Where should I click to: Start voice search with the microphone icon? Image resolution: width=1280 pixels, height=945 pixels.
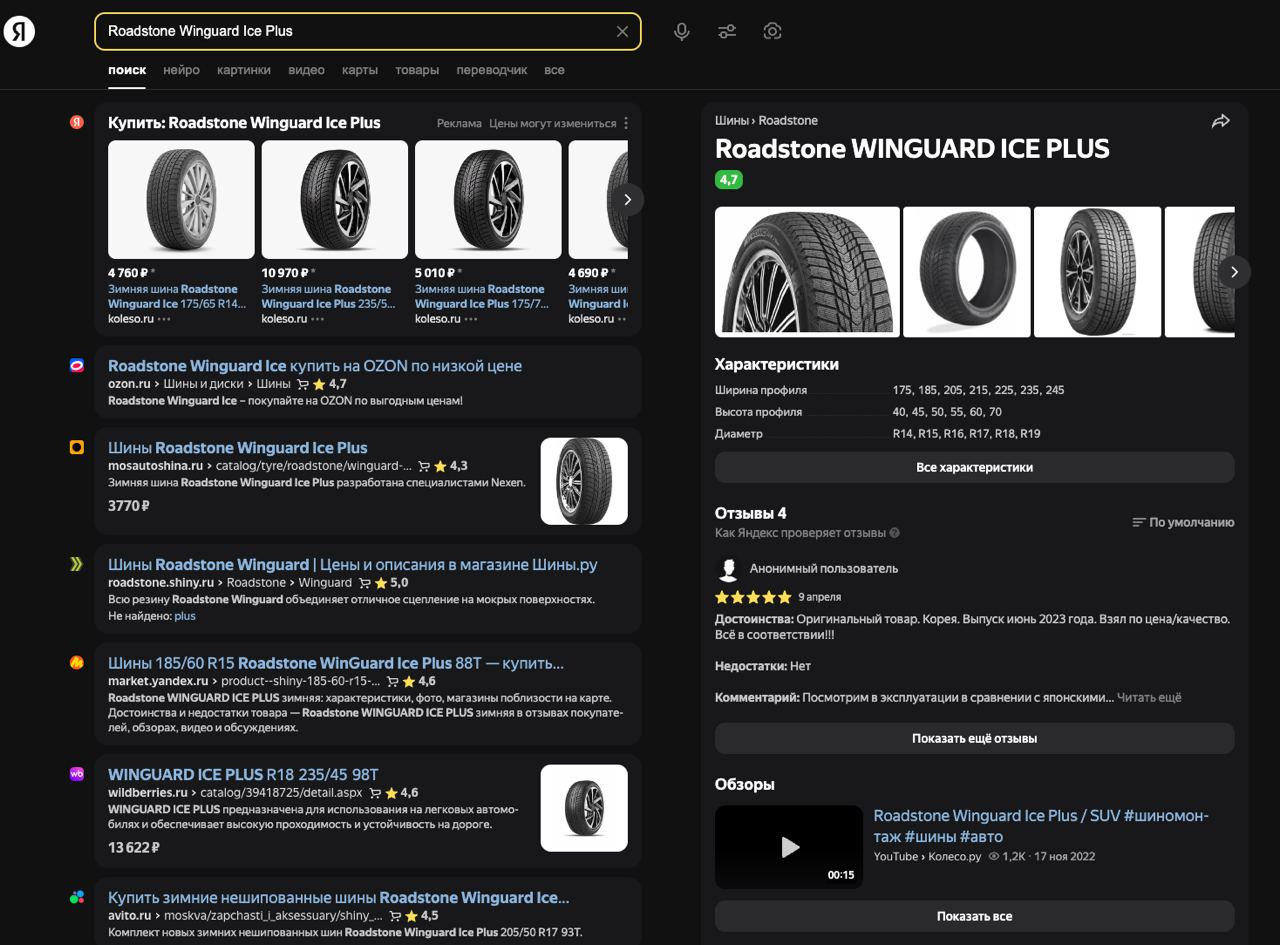pyautogui.click(x=681, y=31)
